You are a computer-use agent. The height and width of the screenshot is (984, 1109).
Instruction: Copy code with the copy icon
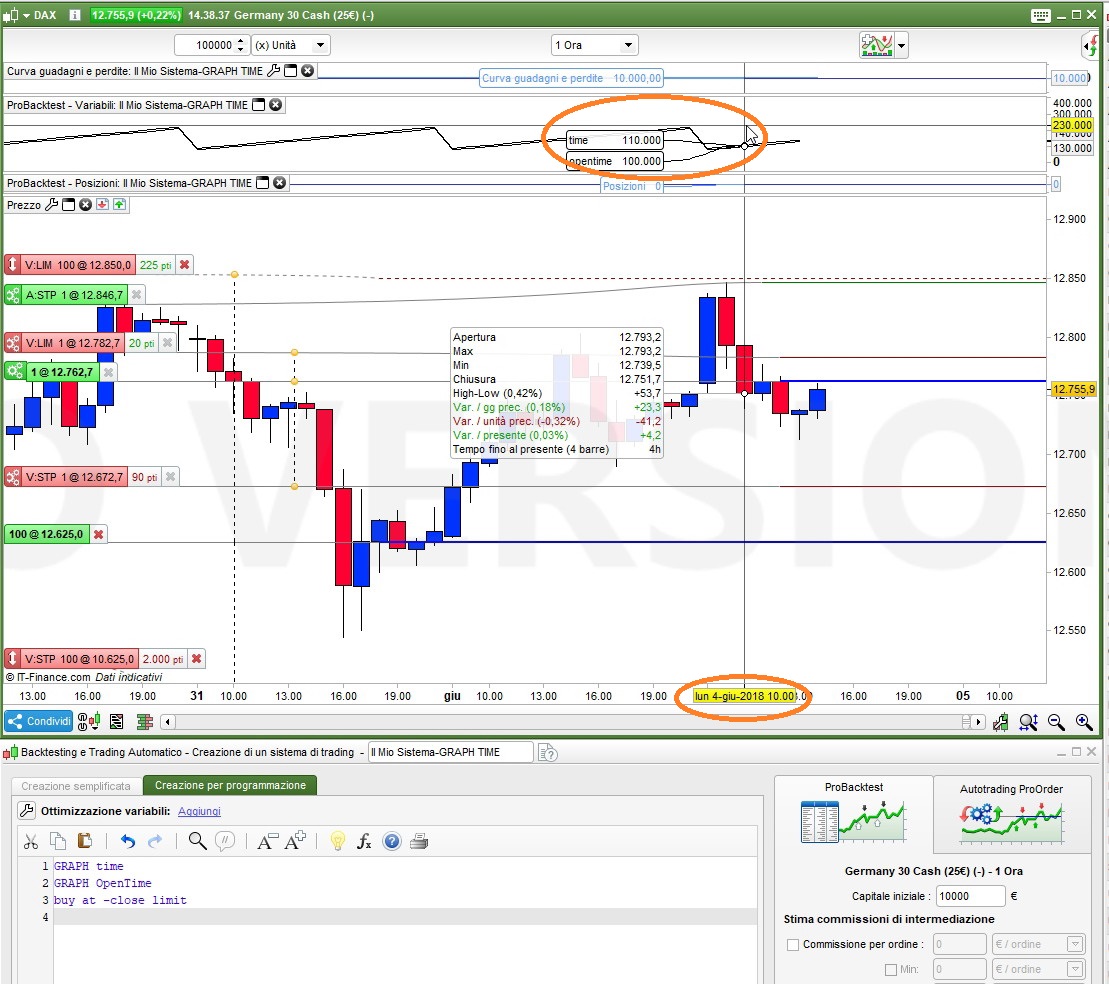point(58,841)
